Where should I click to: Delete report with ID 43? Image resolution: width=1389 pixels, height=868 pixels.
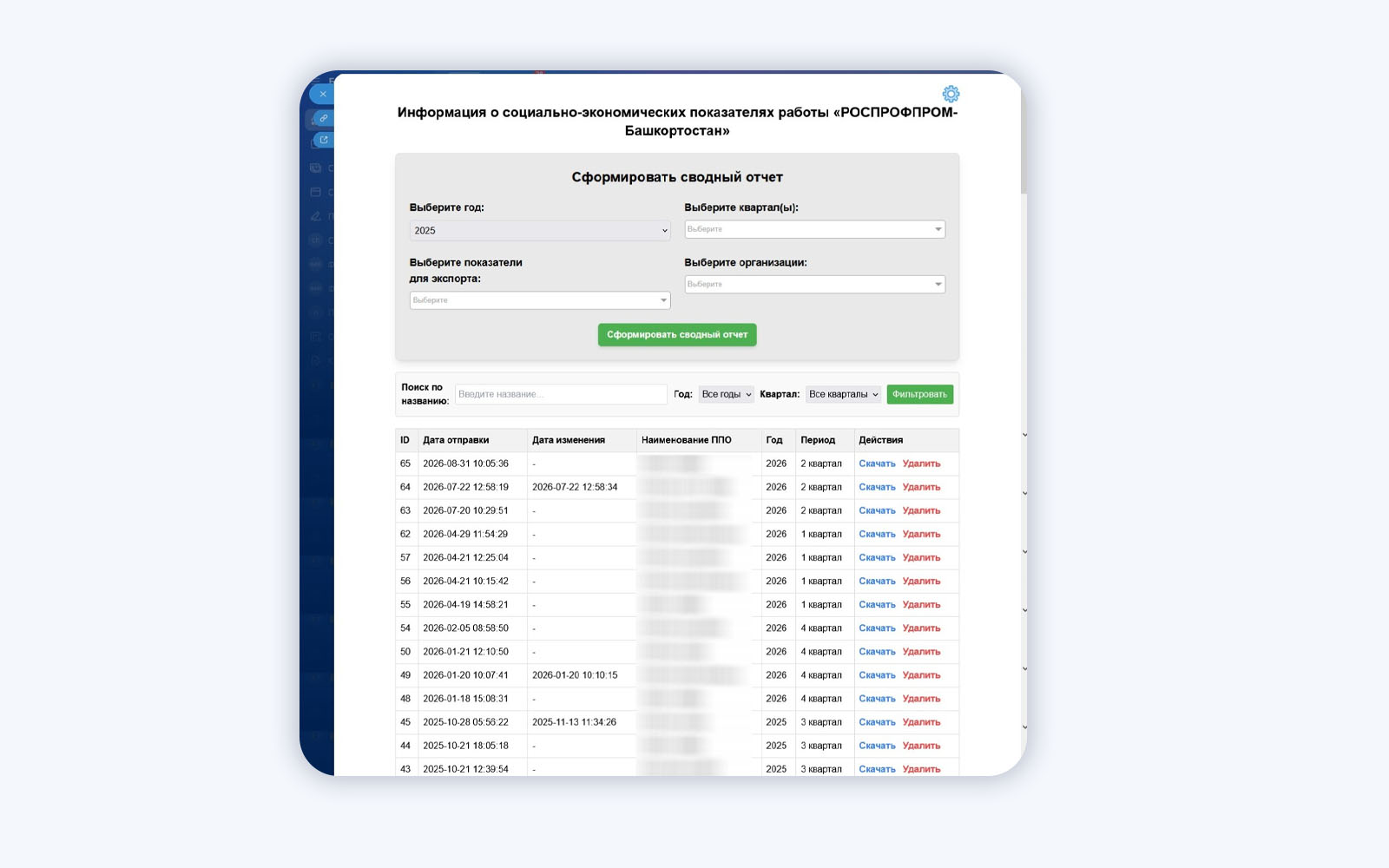click(921, 768)
